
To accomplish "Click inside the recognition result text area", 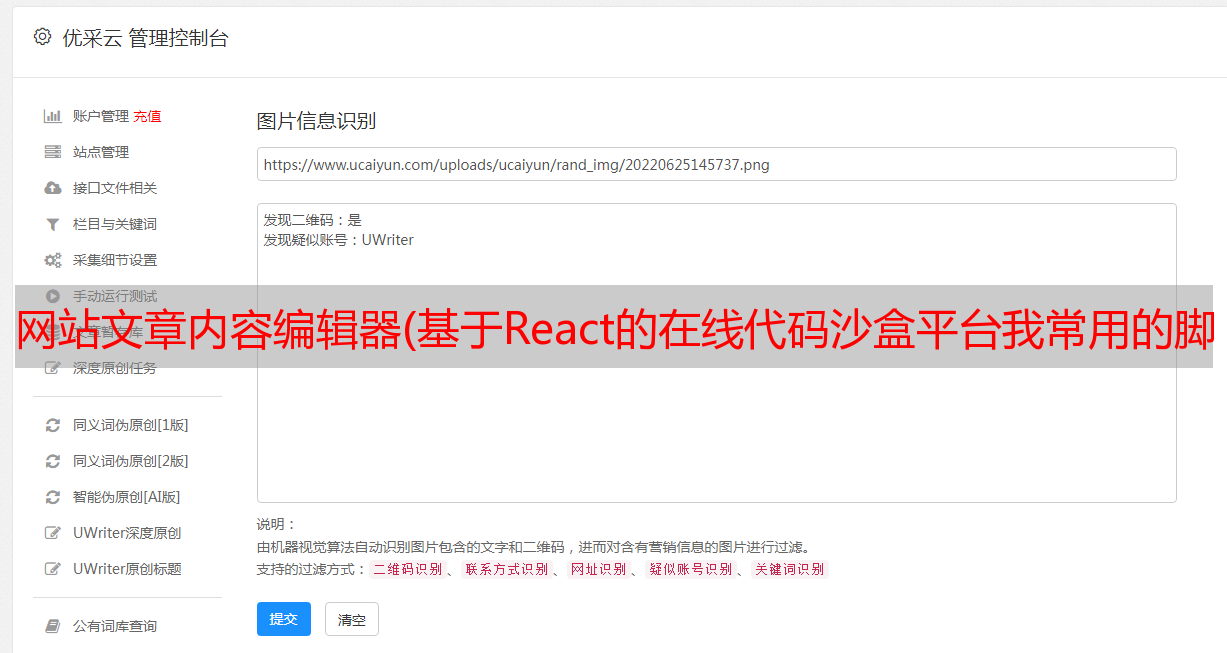I will pos(716,353).
